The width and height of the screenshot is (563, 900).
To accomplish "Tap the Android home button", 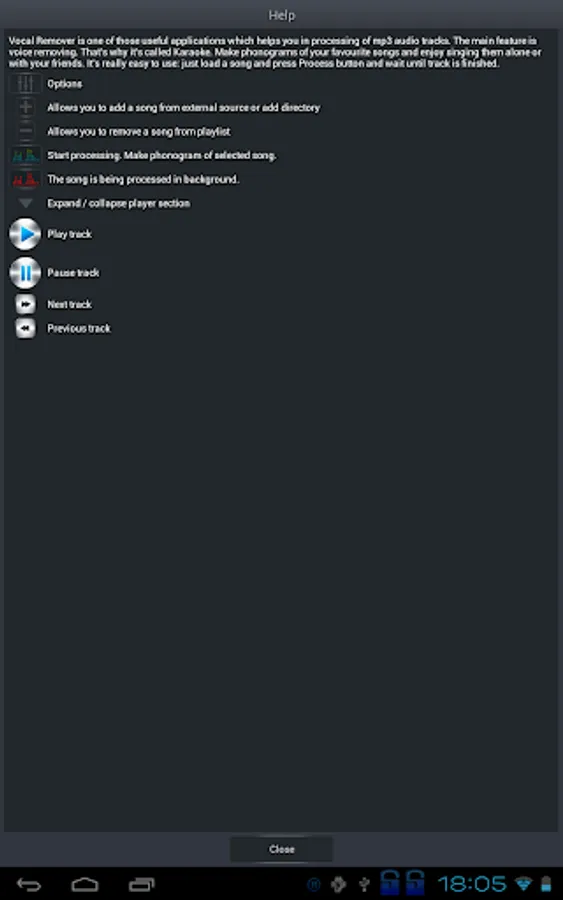I will [x=85, y=885].
